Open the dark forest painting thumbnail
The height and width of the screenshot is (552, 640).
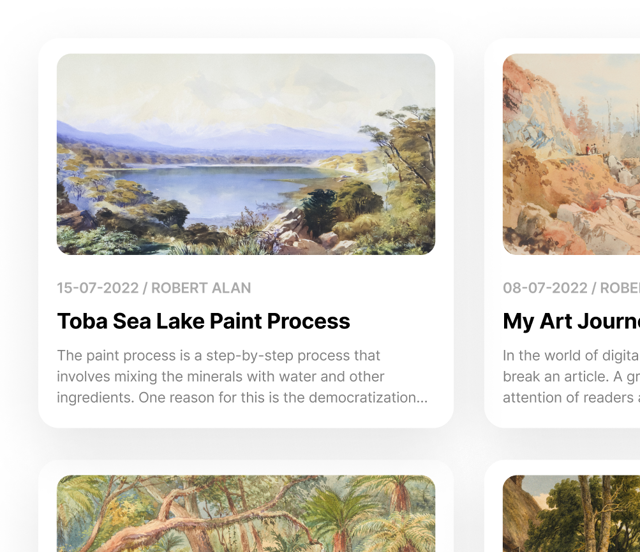coord(571,513)
